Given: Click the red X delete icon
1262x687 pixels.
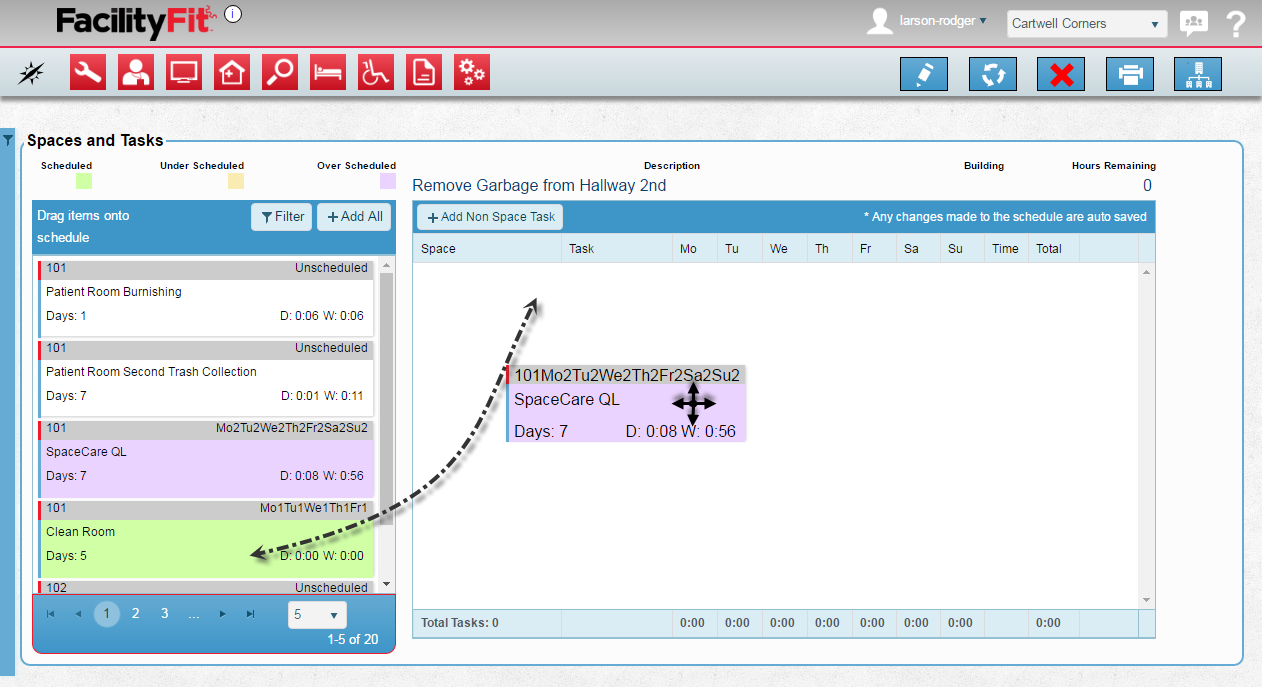Looking at the screenshot, I should pyautogui.click(x=1061, y=74).
